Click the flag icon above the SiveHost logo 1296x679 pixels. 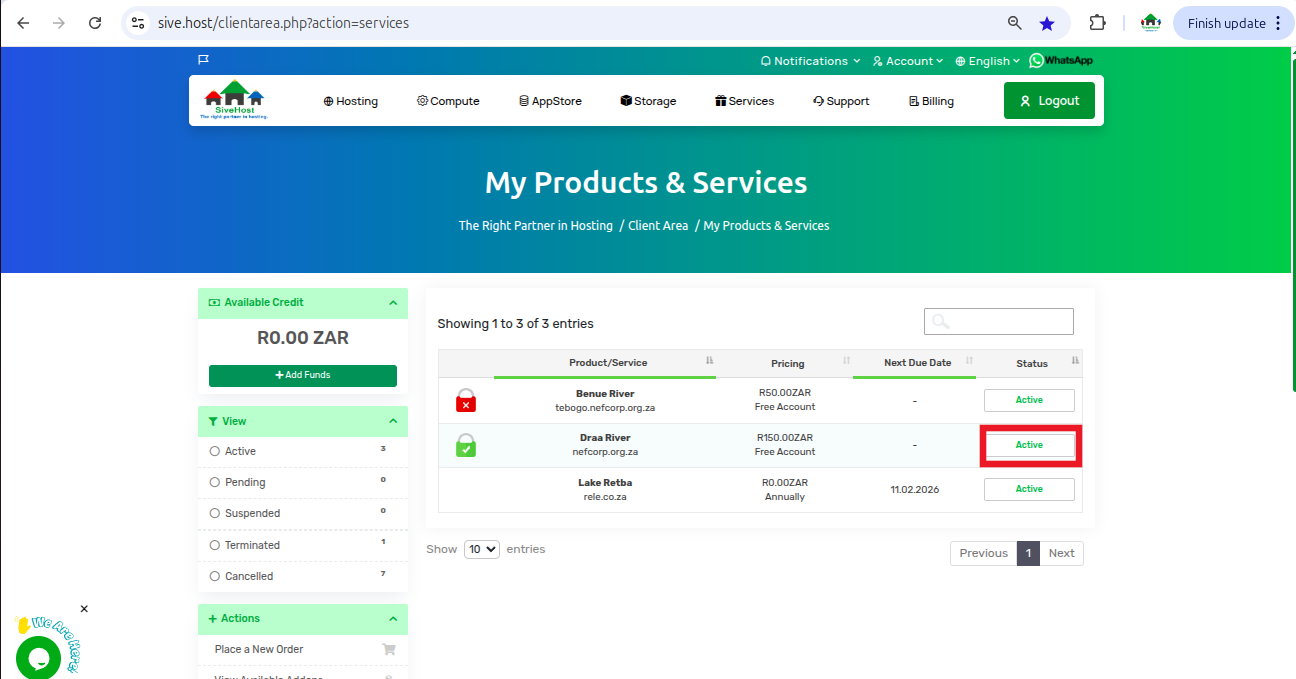click(204, 60)
